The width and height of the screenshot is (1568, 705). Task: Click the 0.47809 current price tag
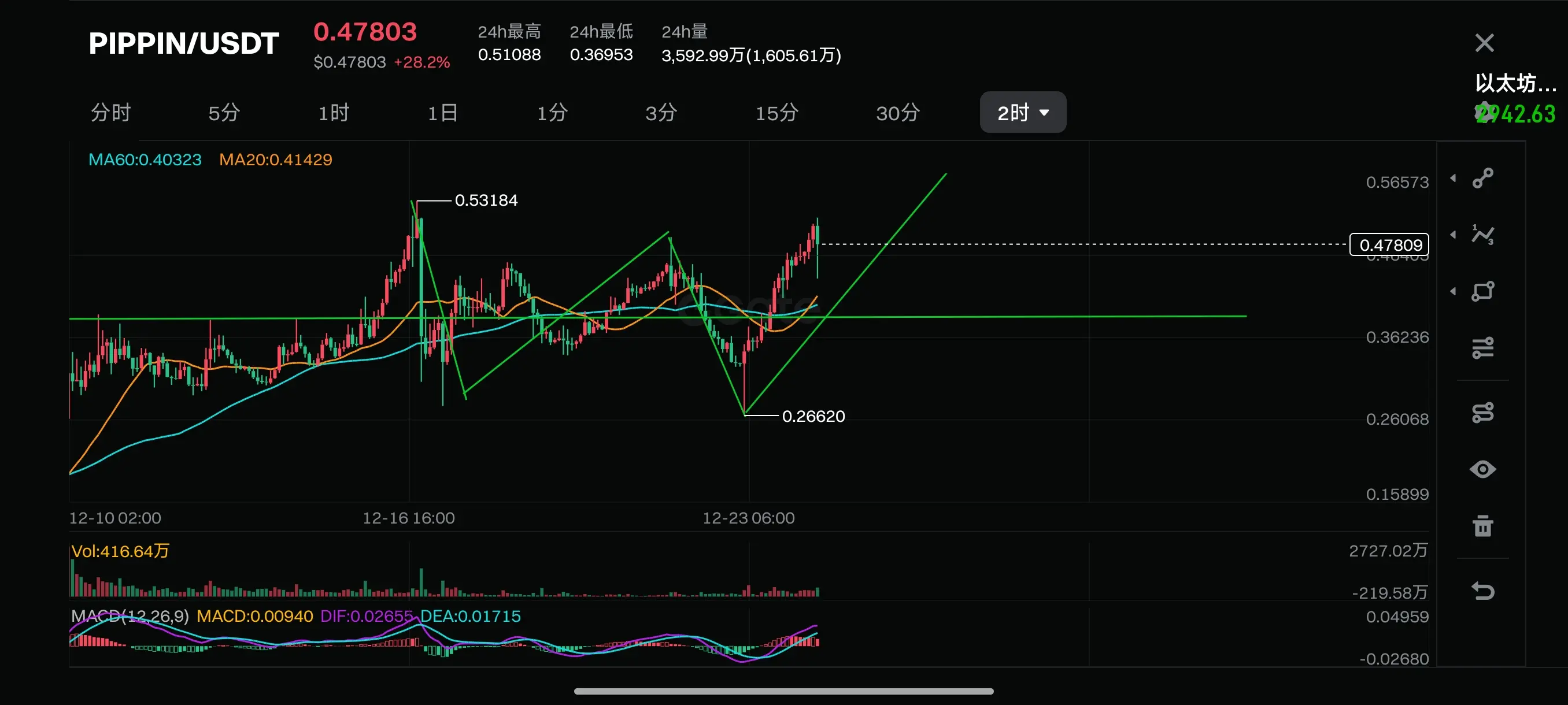1389,245
